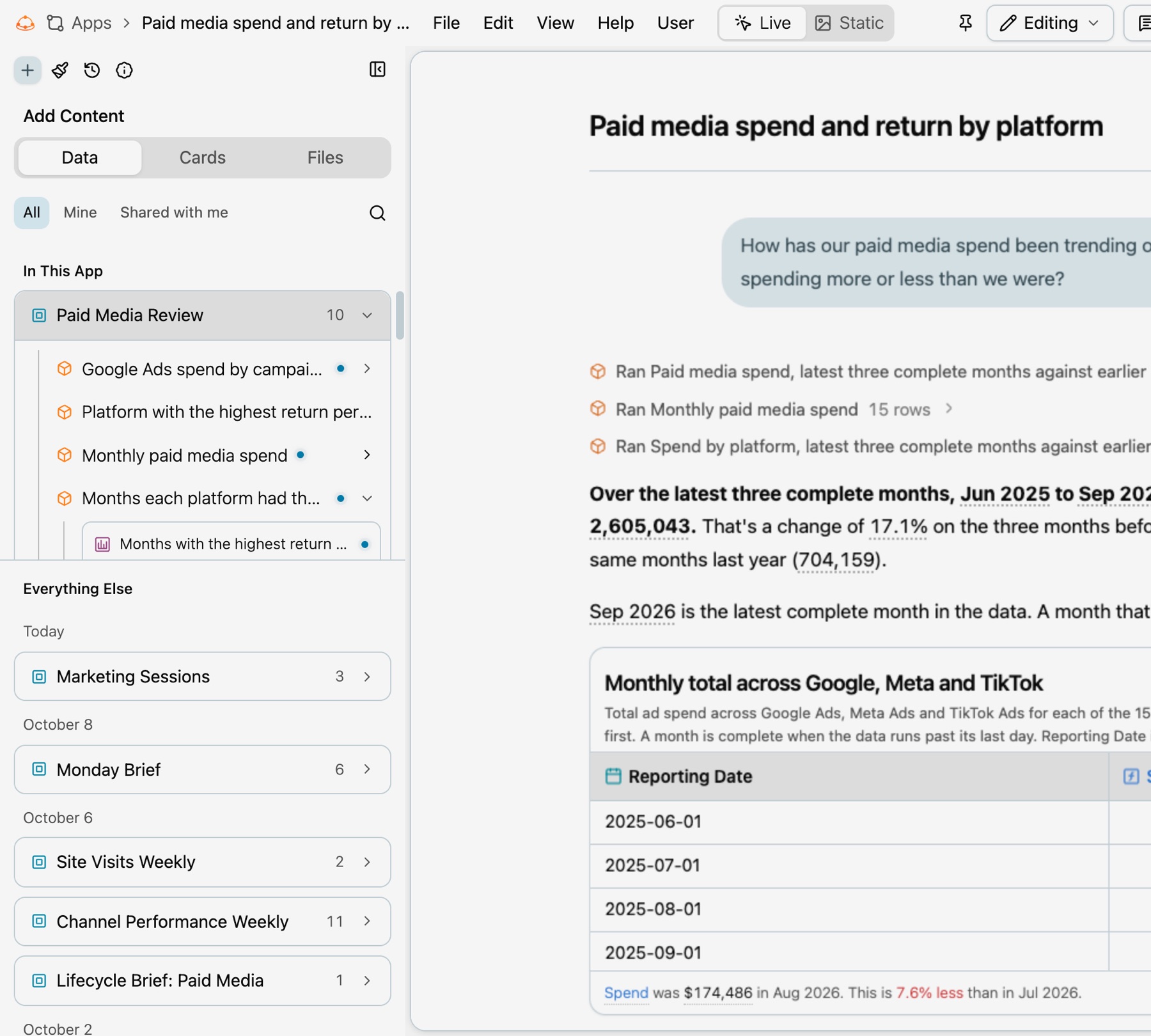Click the app logo icon at top left
Image resolution: width=1151 pixels, height=1036 pixels.
click(25, 23)
